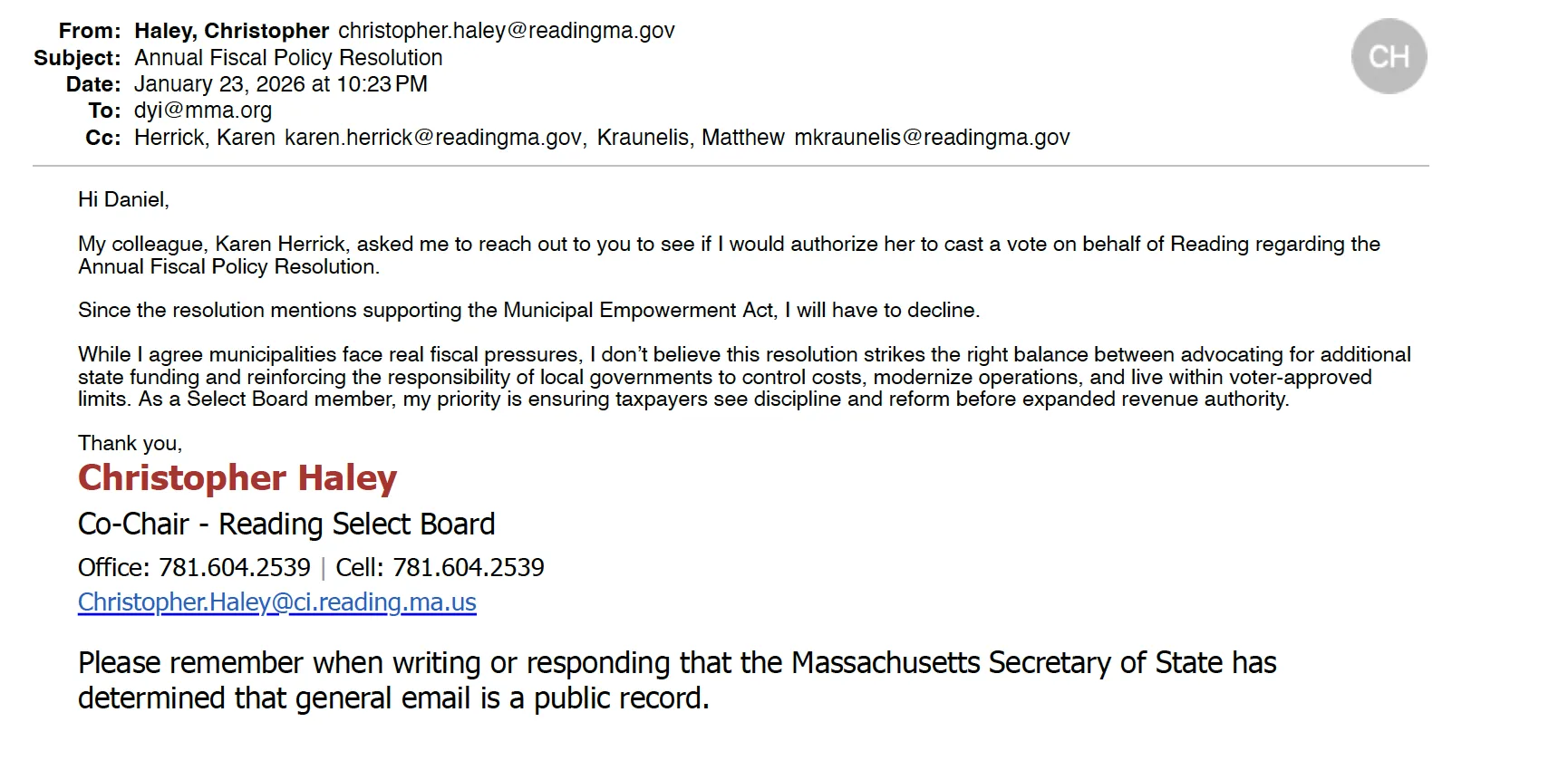Viewport: 1568px width, 770px height.
Task: Click the CH sender avatar circle
Action: (x=1389, y=56)
